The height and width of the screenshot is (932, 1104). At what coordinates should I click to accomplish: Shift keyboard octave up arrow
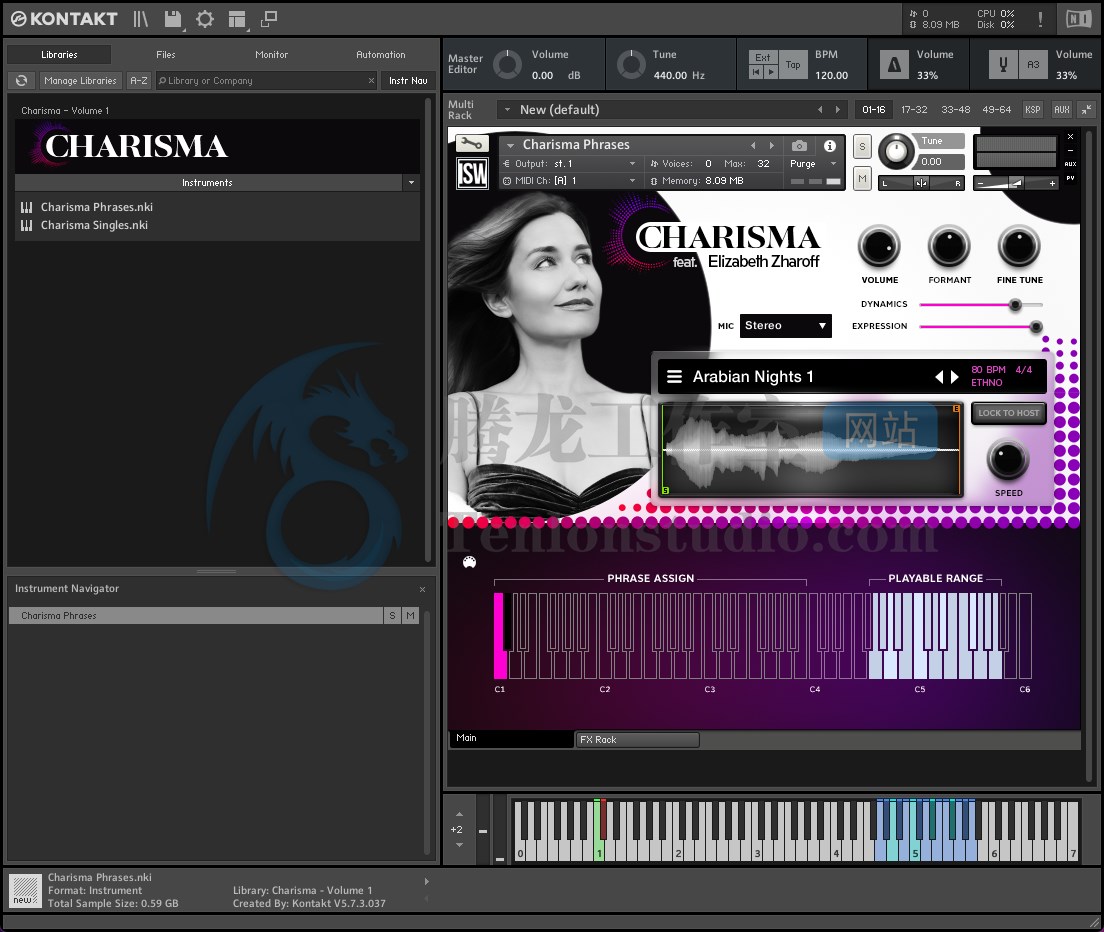coord(459,814)
